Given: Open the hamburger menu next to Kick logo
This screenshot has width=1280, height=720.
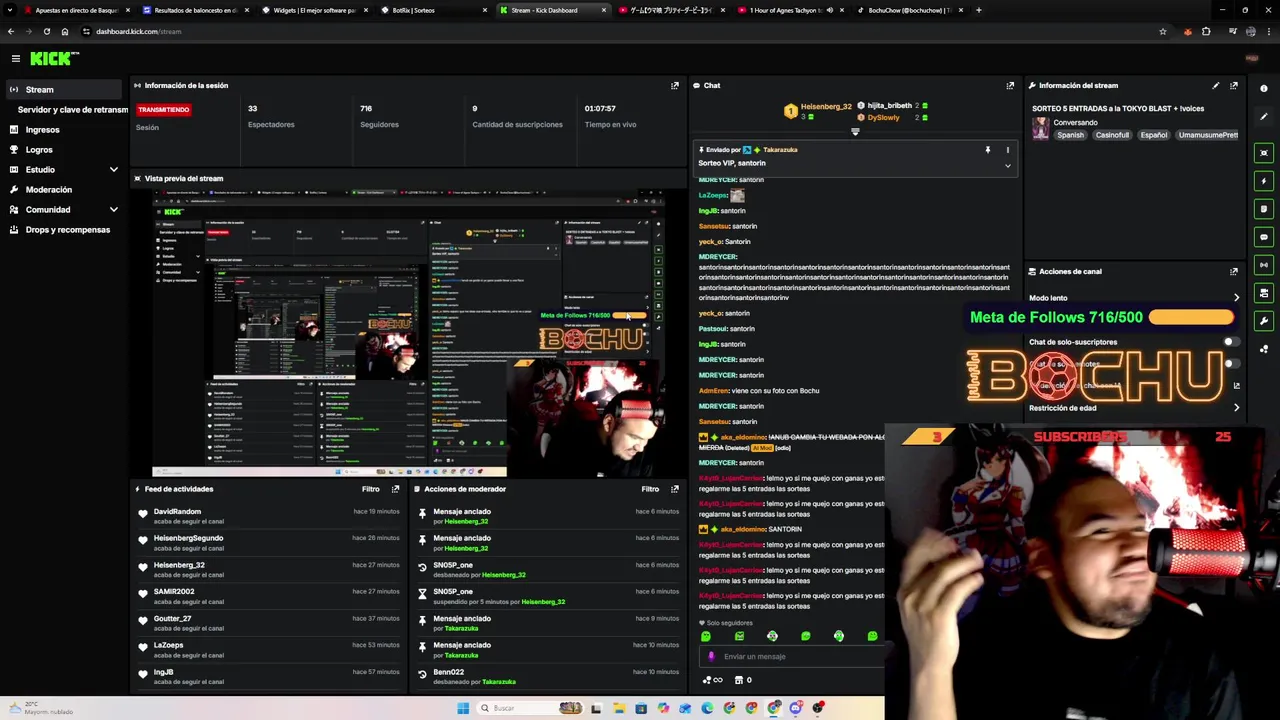Looking at the screenshot, I should (16, 59).
